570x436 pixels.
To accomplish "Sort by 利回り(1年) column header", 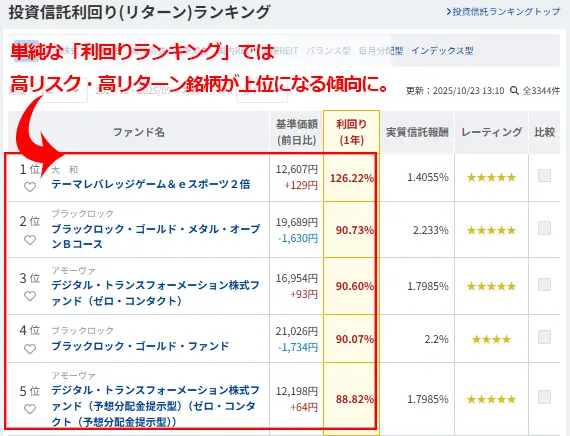I will (352, 132).
